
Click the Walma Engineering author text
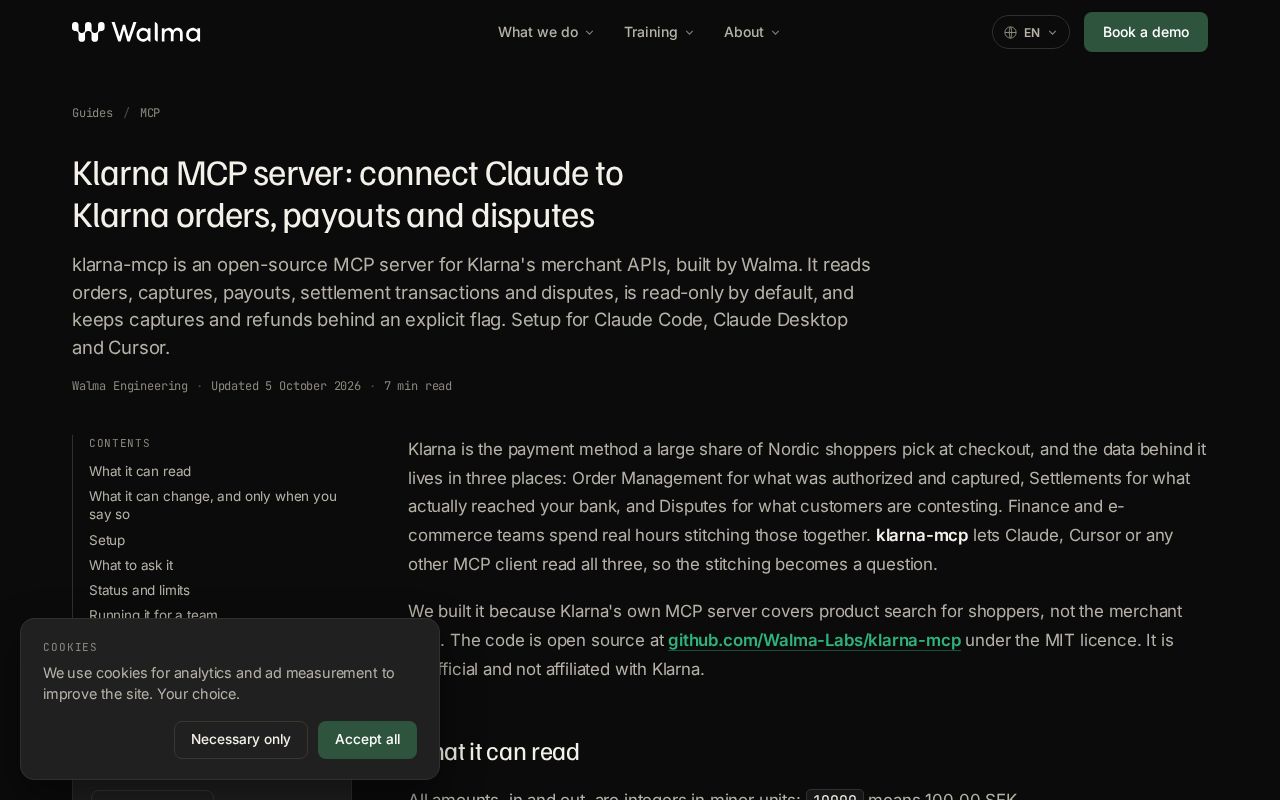click(x=130, y=386)
